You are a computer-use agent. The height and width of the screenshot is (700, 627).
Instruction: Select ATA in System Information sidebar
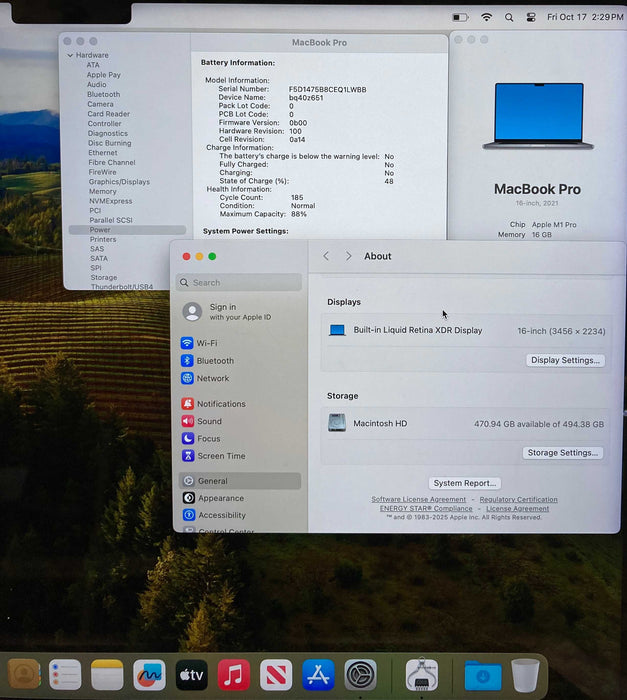click(x=93, y=65)
